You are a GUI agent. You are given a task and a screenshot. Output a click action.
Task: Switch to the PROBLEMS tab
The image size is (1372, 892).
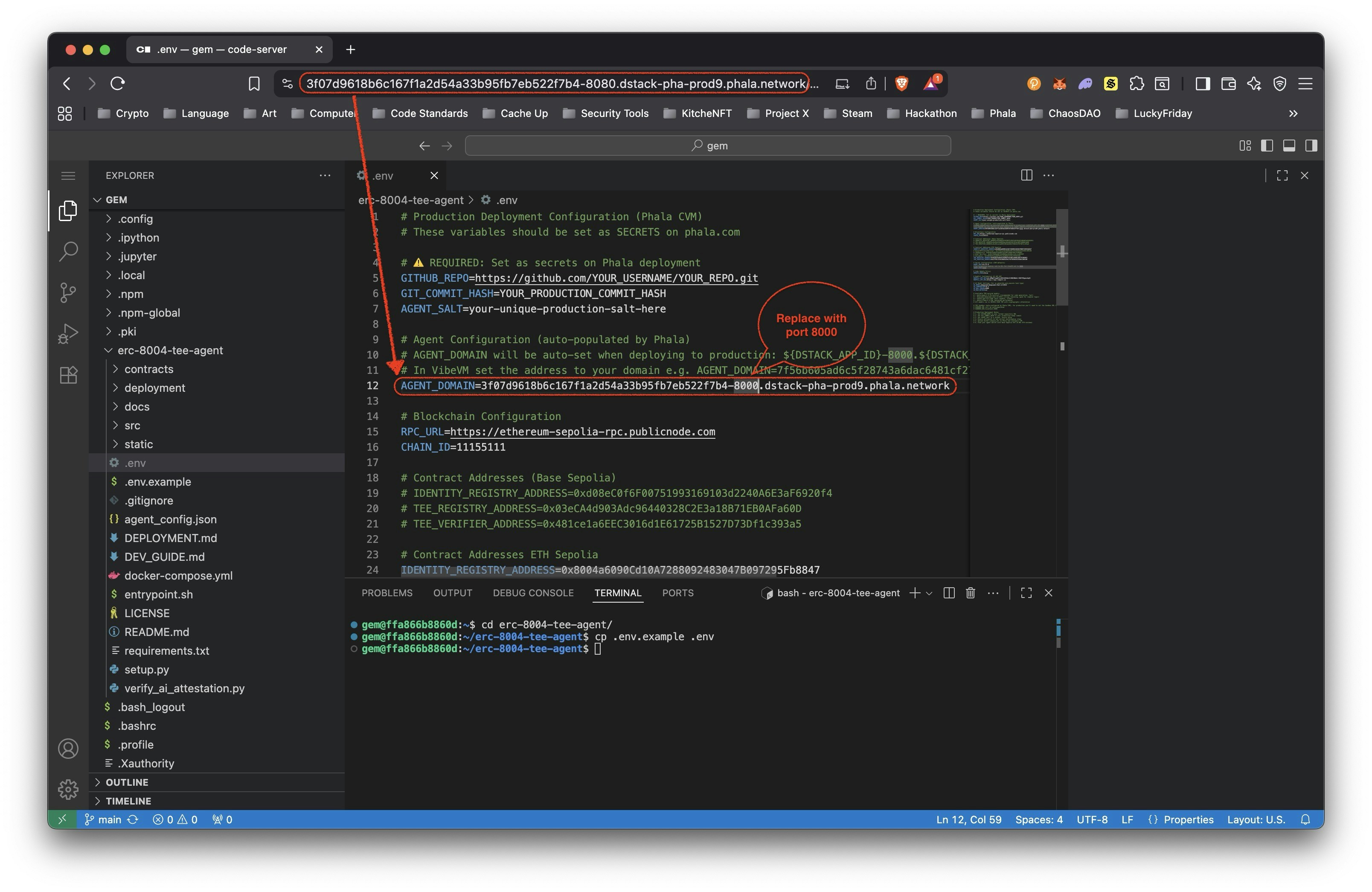click(x=387, y=593)
